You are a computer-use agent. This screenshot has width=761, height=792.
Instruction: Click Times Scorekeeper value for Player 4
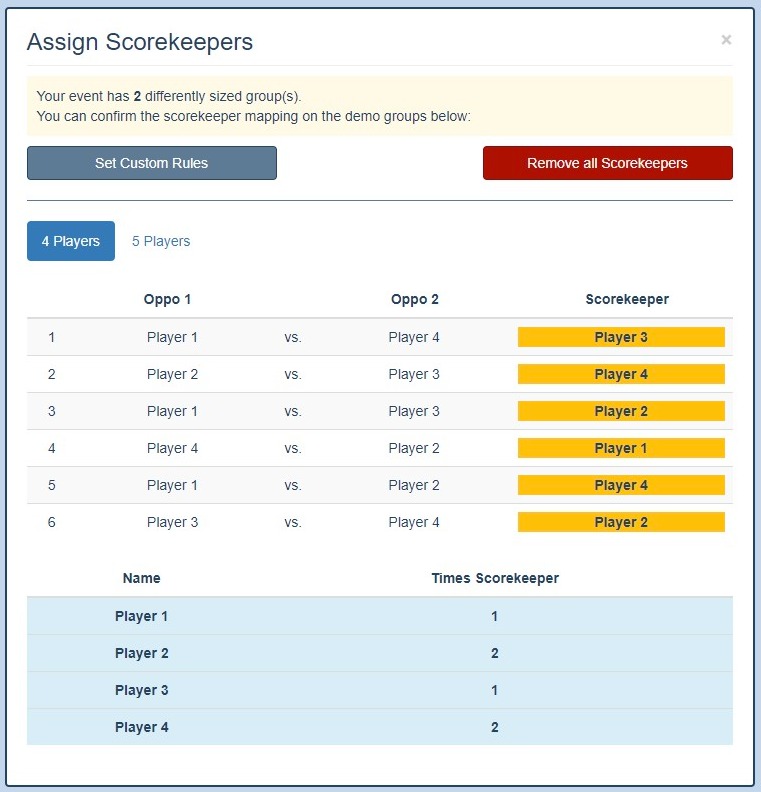(x=494, y=727)
